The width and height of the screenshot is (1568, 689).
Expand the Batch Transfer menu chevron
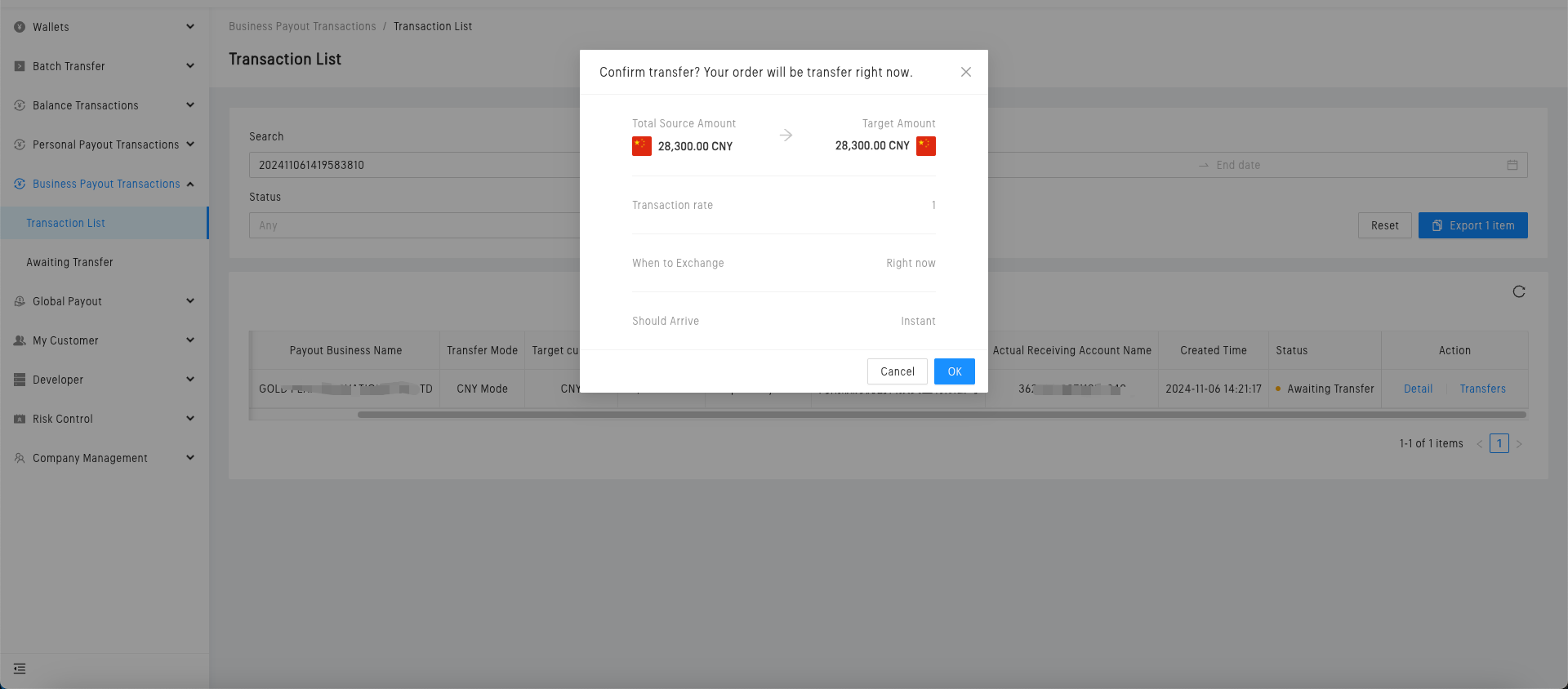pyautogui.click(x=190, y=66)
